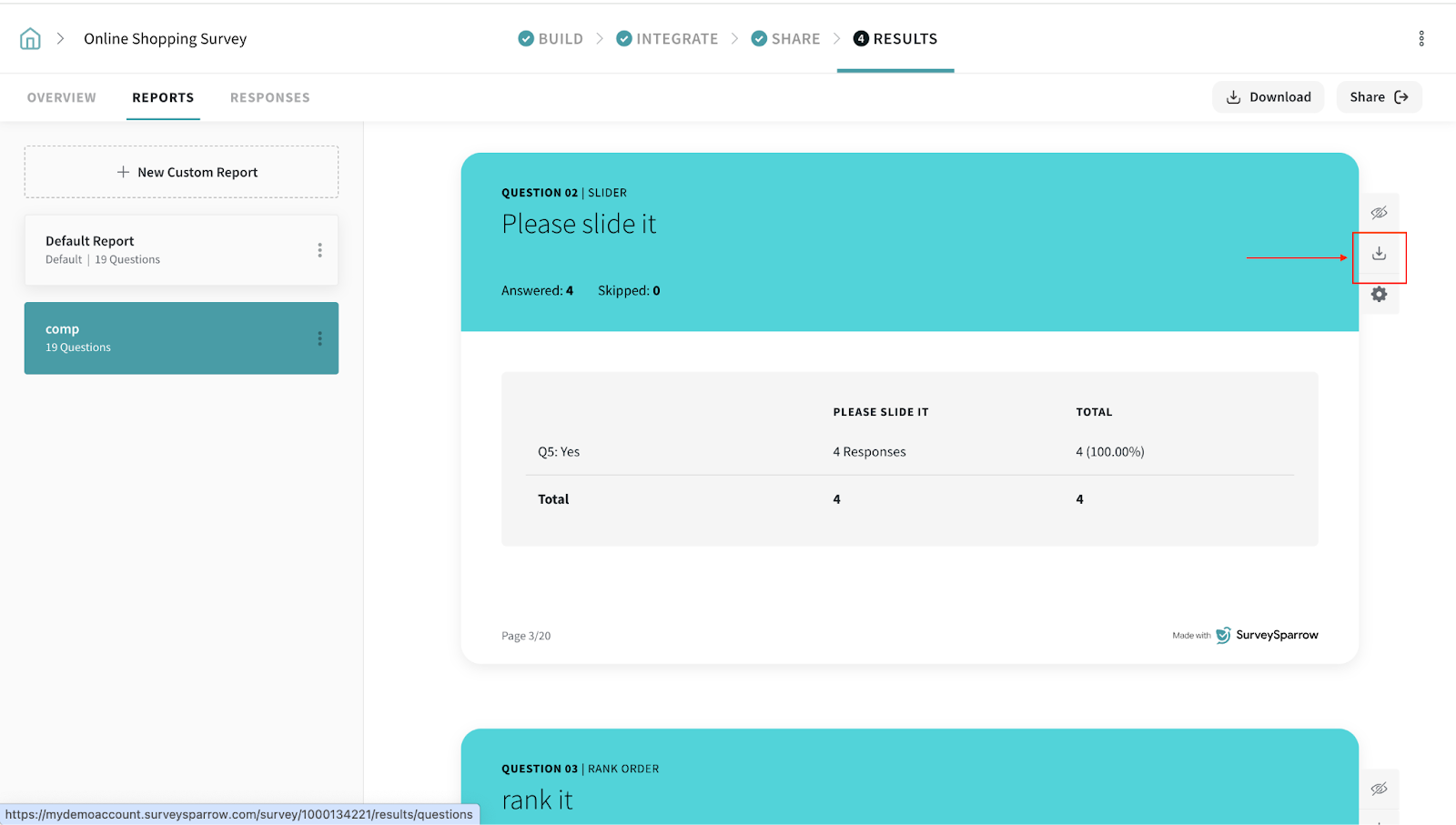Click the Download button
Screen dimensions: 1456x825
point(1268,97)
